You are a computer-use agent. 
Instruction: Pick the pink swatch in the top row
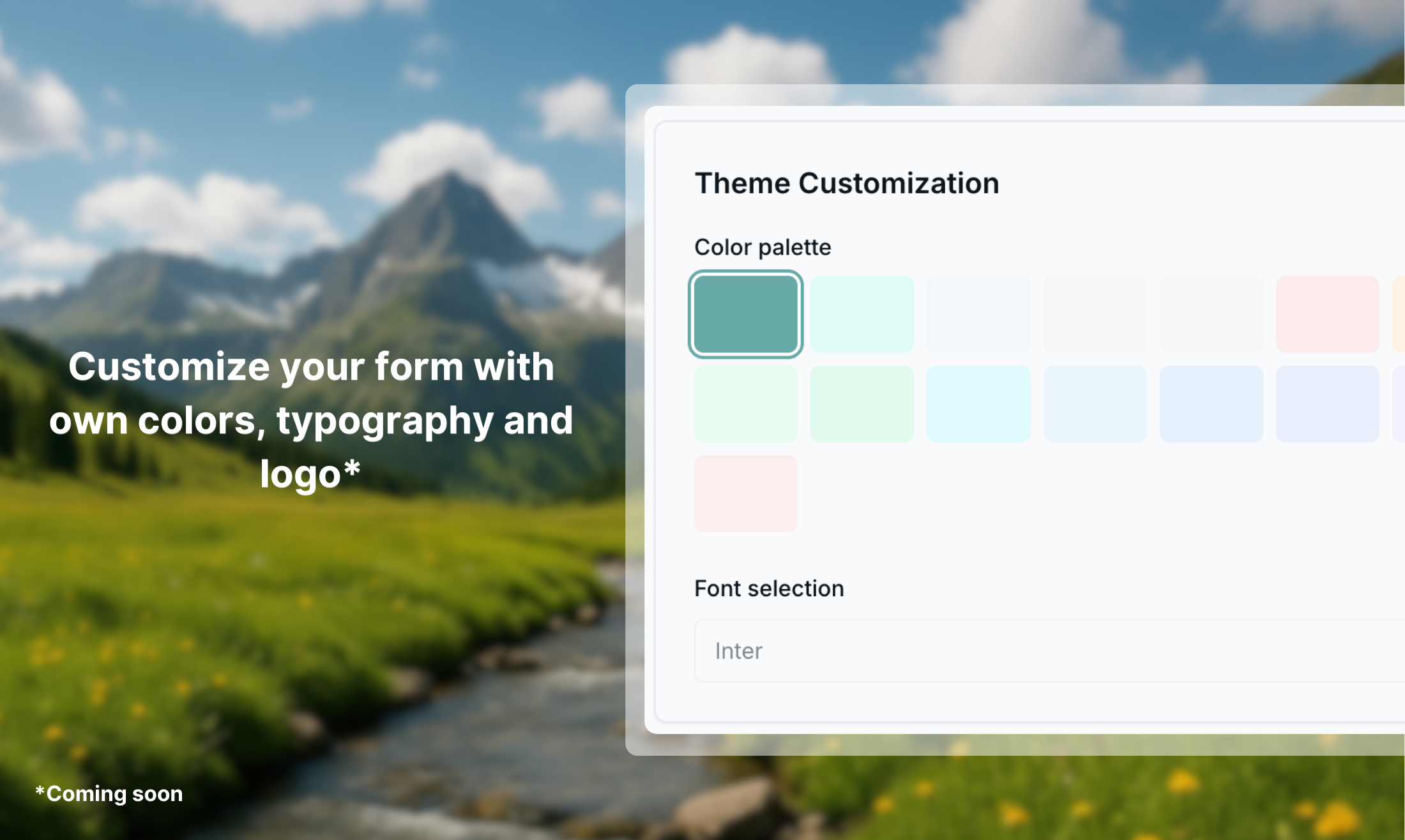pyautogui.click(x=1327, y=314)
